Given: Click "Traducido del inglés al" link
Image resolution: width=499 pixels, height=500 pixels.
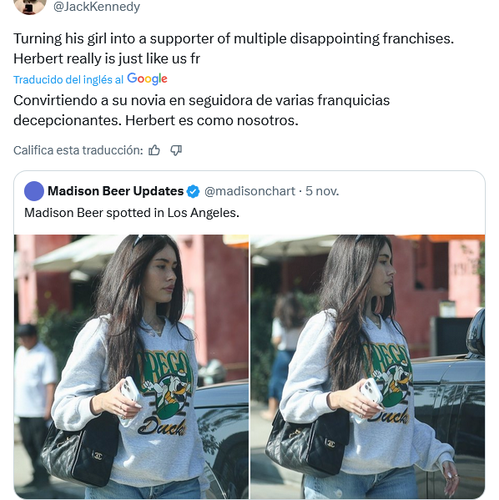Looking at the screenshot, I should [68, 80].
